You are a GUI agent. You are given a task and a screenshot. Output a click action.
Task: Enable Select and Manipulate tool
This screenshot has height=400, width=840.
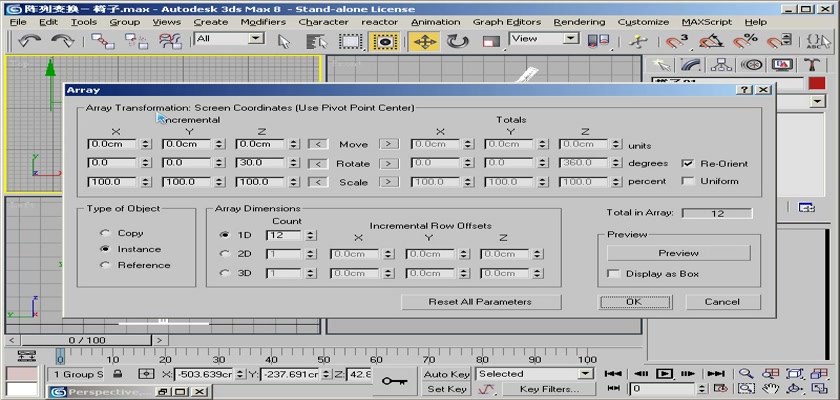638,41
